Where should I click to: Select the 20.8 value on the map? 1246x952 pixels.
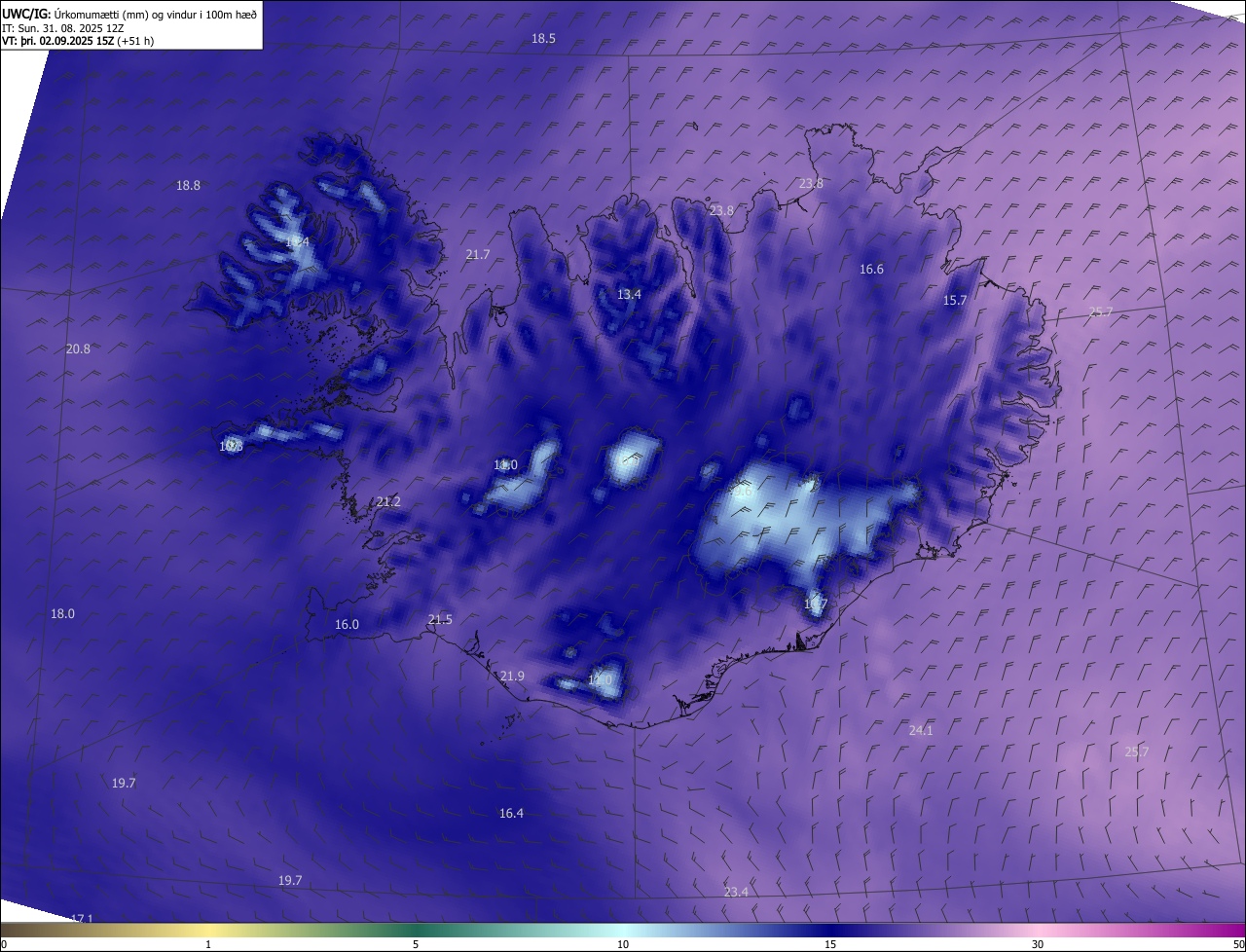tap(78, 348)
